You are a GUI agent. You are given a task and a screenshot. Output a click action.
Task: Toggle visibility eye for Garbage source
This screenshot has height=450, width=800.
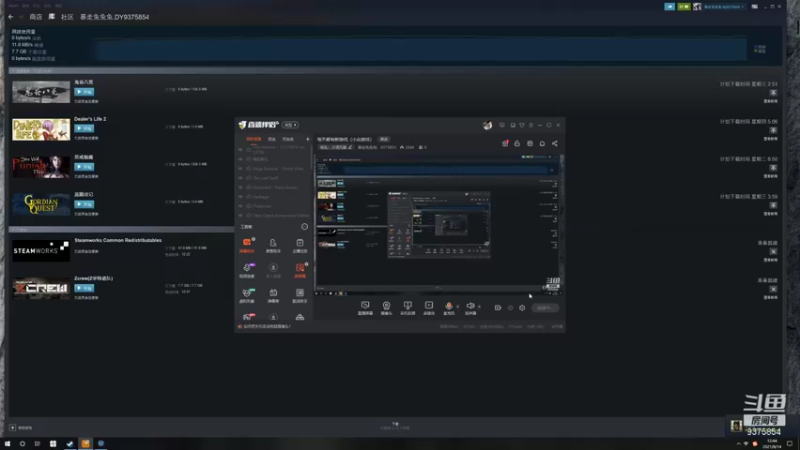241,197
